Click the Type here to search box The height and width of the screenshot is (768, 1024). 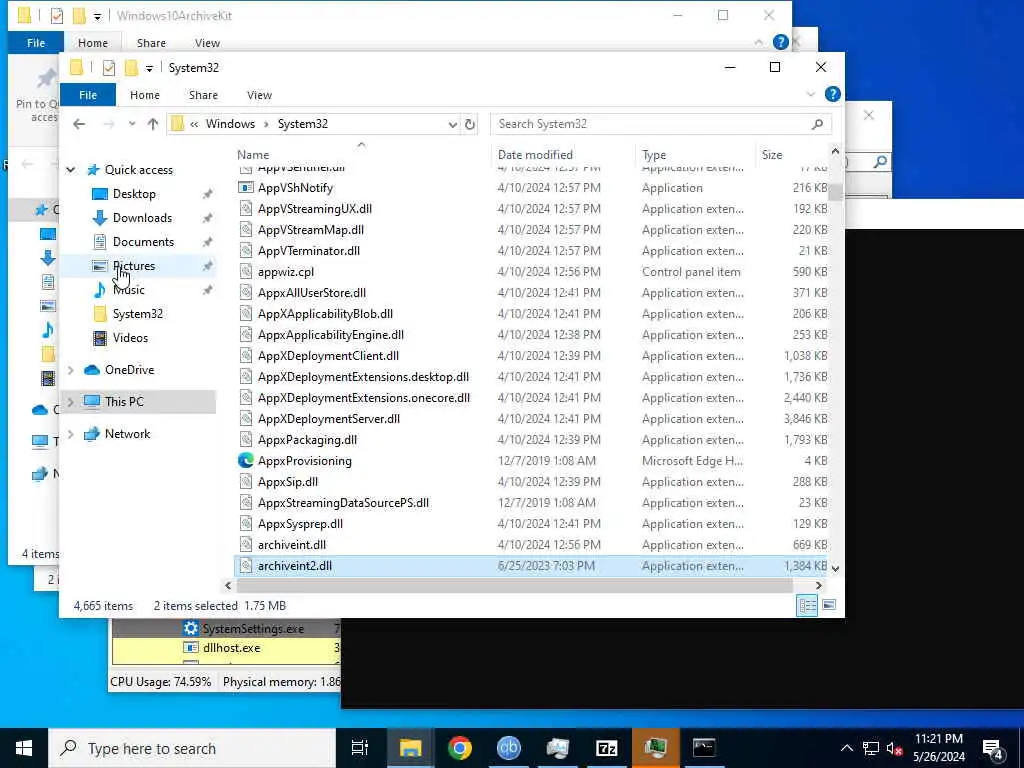coord(192,748)
